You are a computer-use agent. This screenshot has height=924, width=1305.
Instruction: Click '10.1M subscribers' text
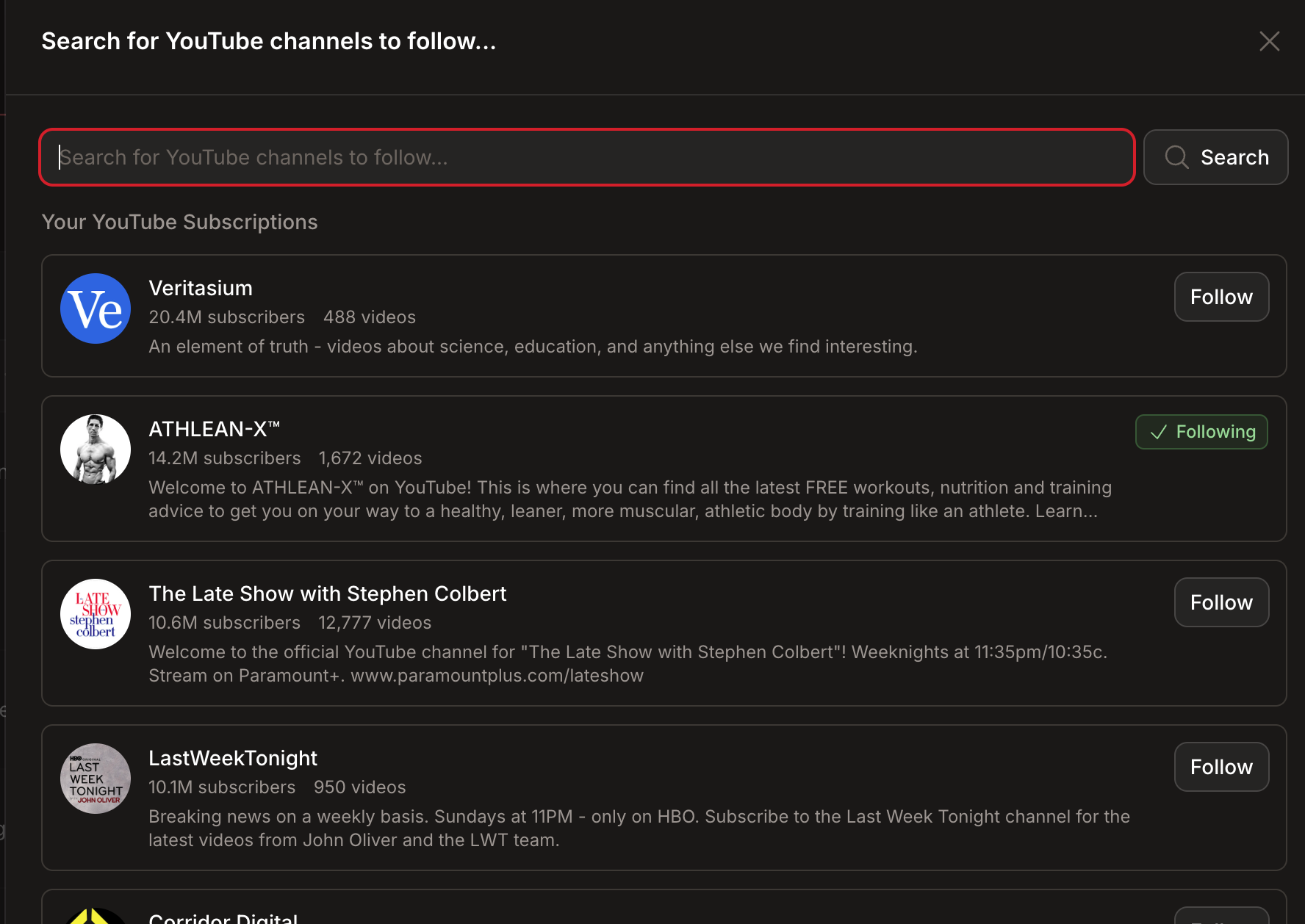point(222,787)
